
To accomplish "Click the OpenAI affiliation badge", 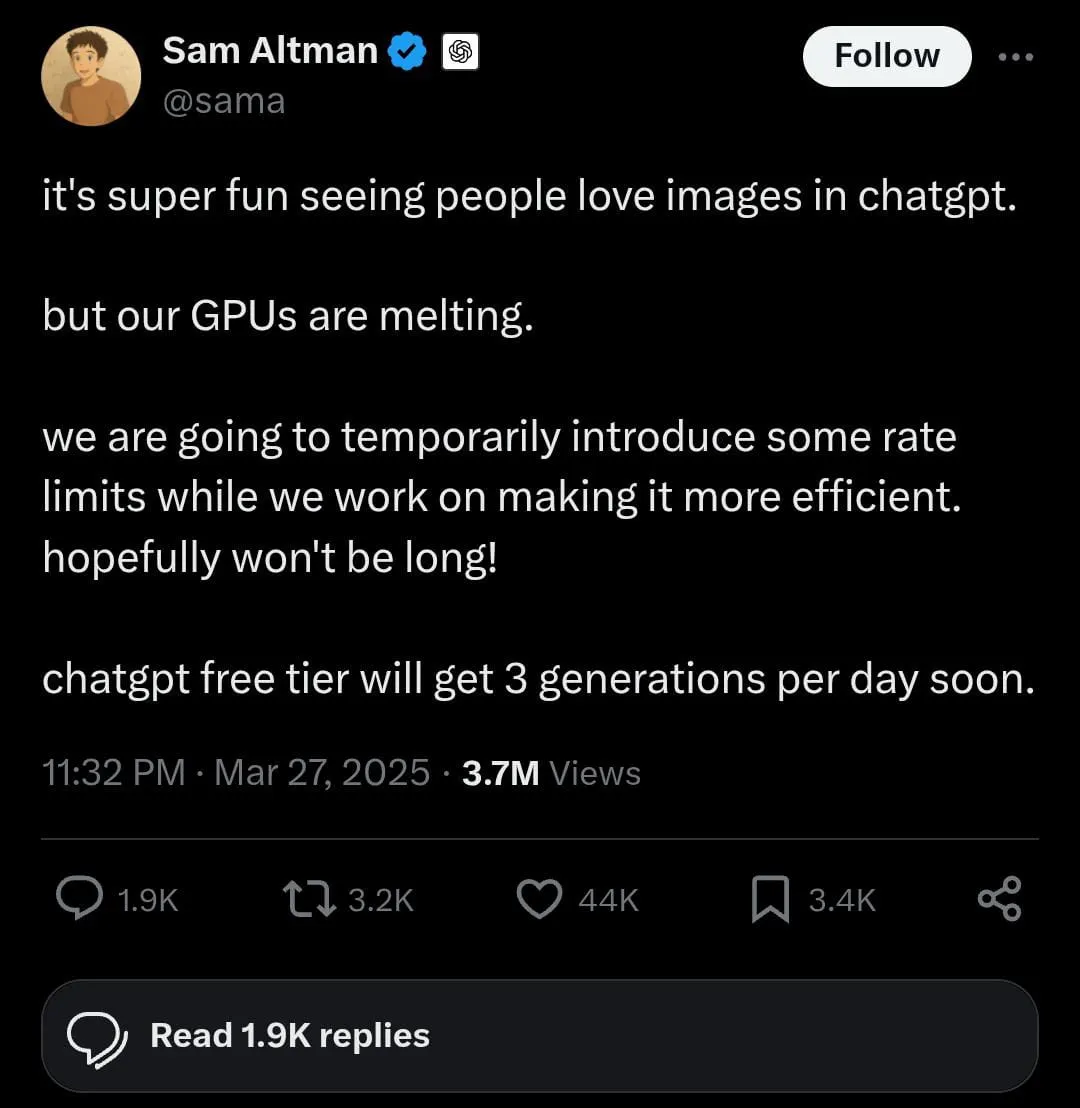I will click(460, 51).
